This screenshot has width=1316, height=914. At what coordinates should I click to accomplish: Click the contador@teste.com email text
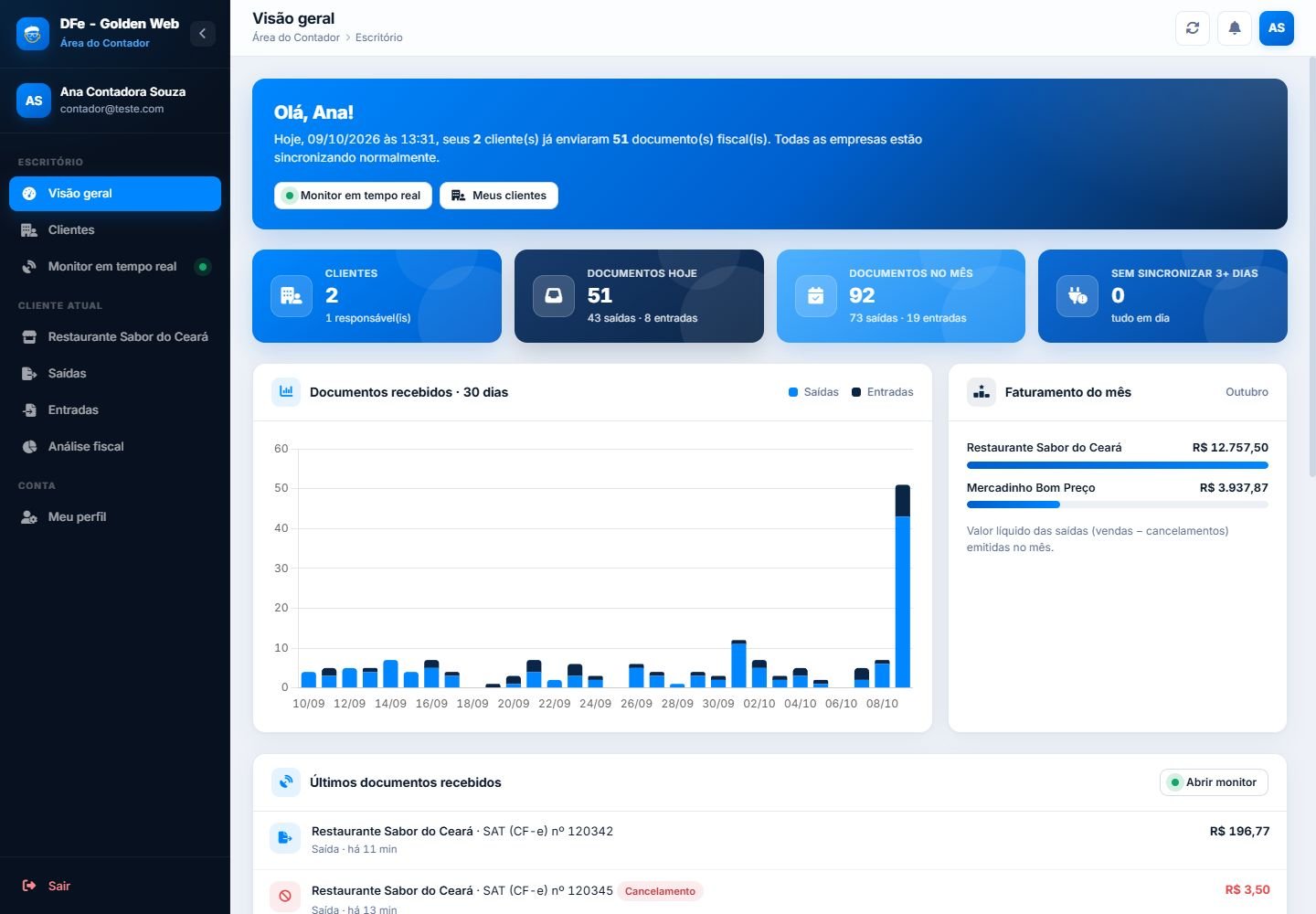pyautogui.click(x=112, y=109)
